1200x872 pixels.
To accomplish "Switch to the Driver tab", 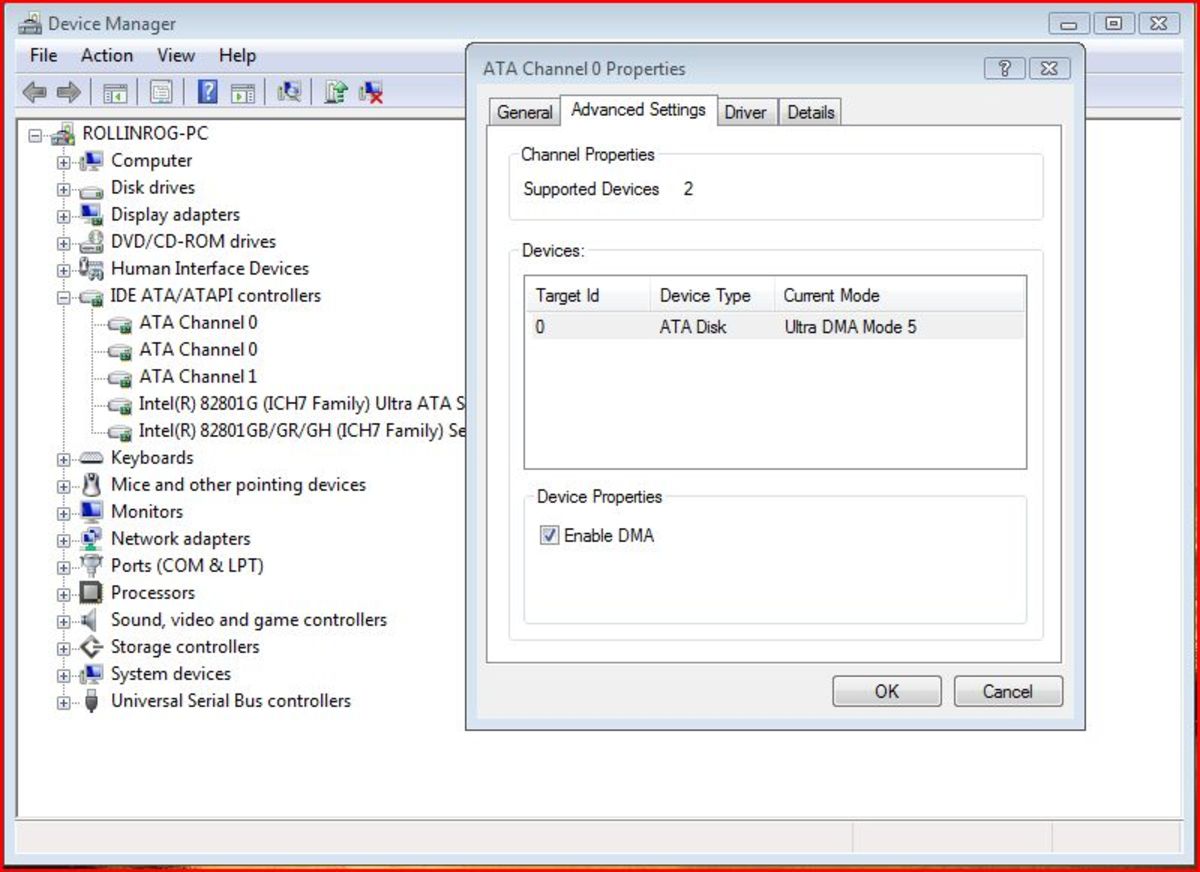I will [746, 111].
